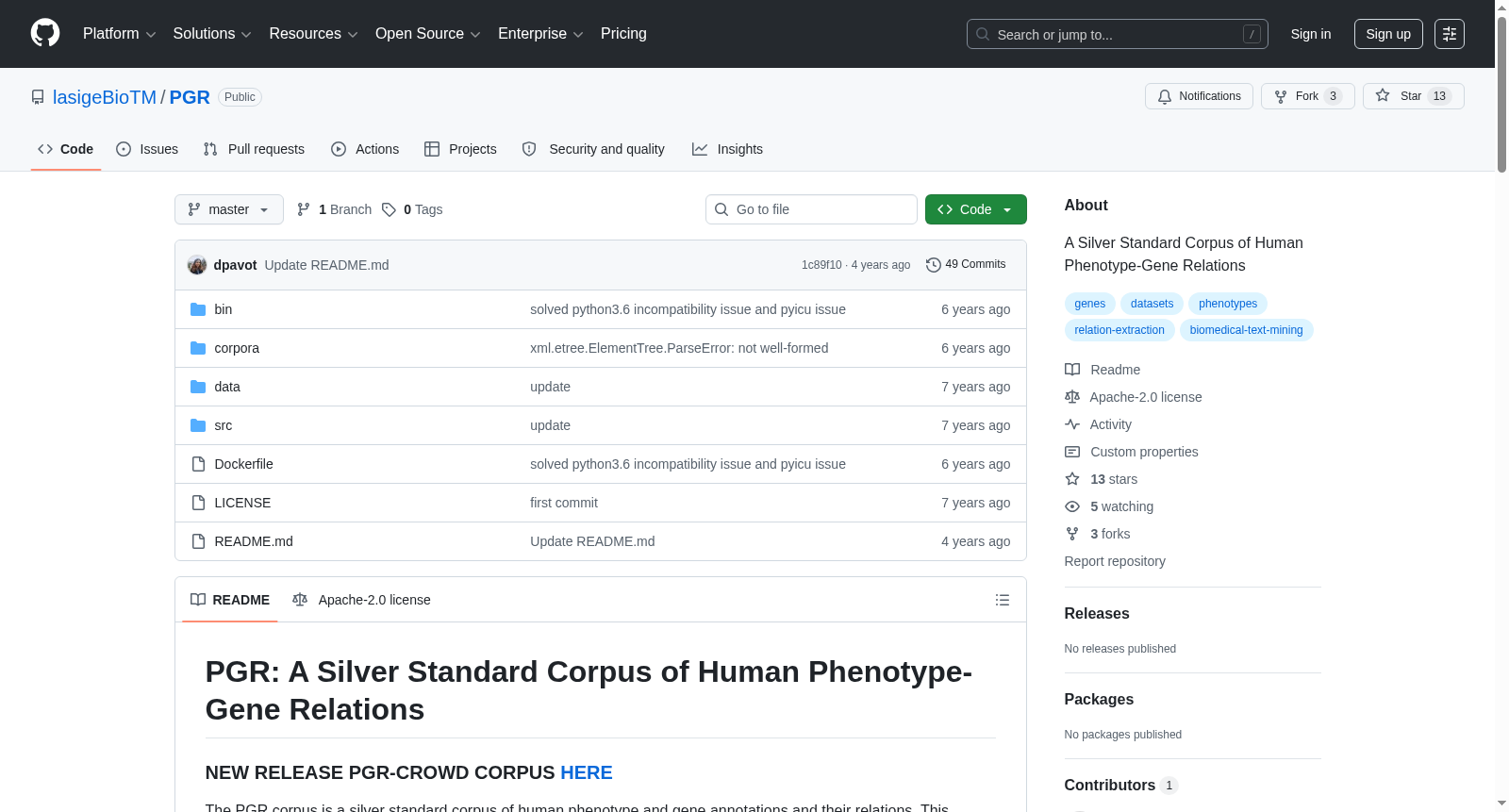Click the Custom properties note icon

1072,452
